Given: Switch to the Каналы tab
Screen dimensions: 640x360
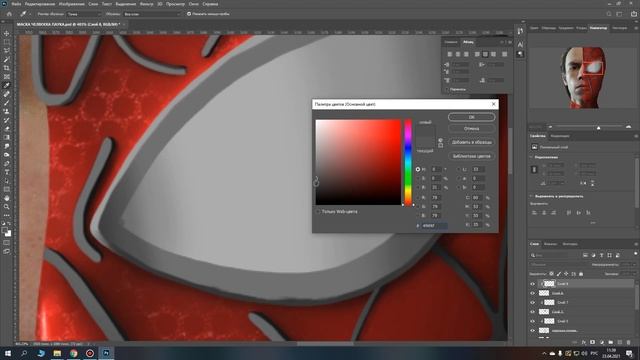Looking at the screenshot, I should (550, 244).
